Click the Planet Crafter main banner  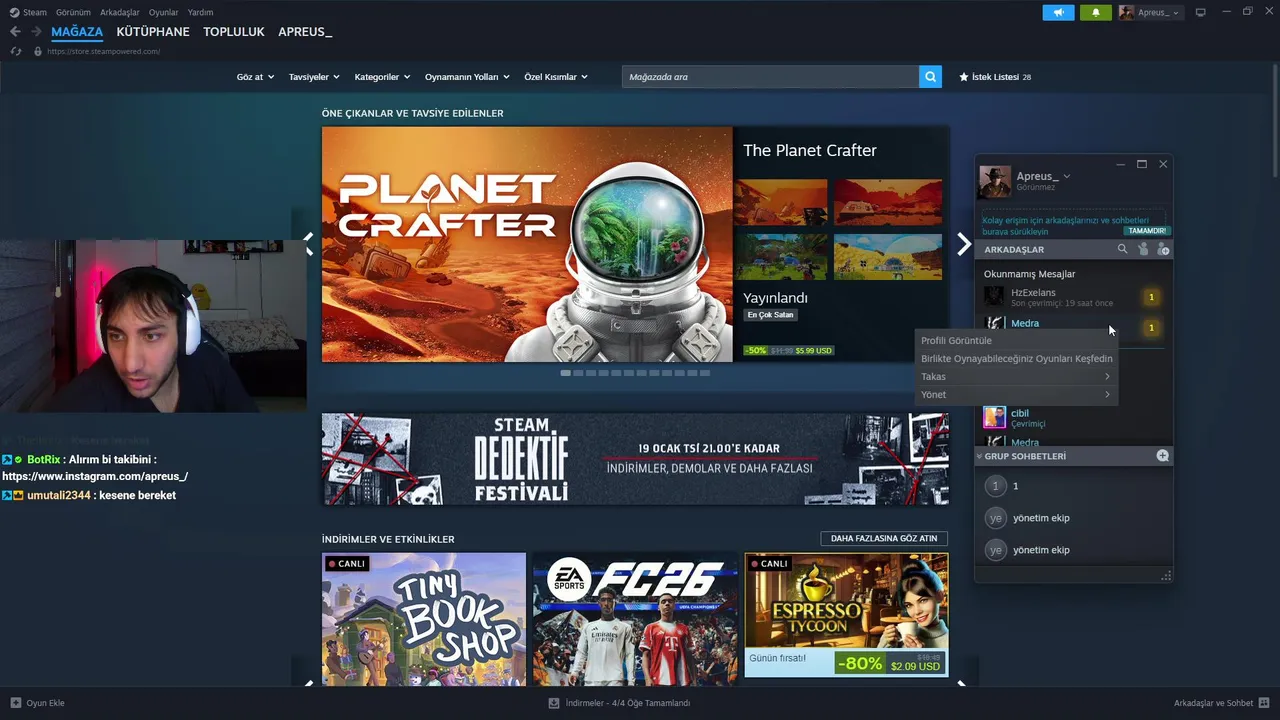tap(527, 244)
